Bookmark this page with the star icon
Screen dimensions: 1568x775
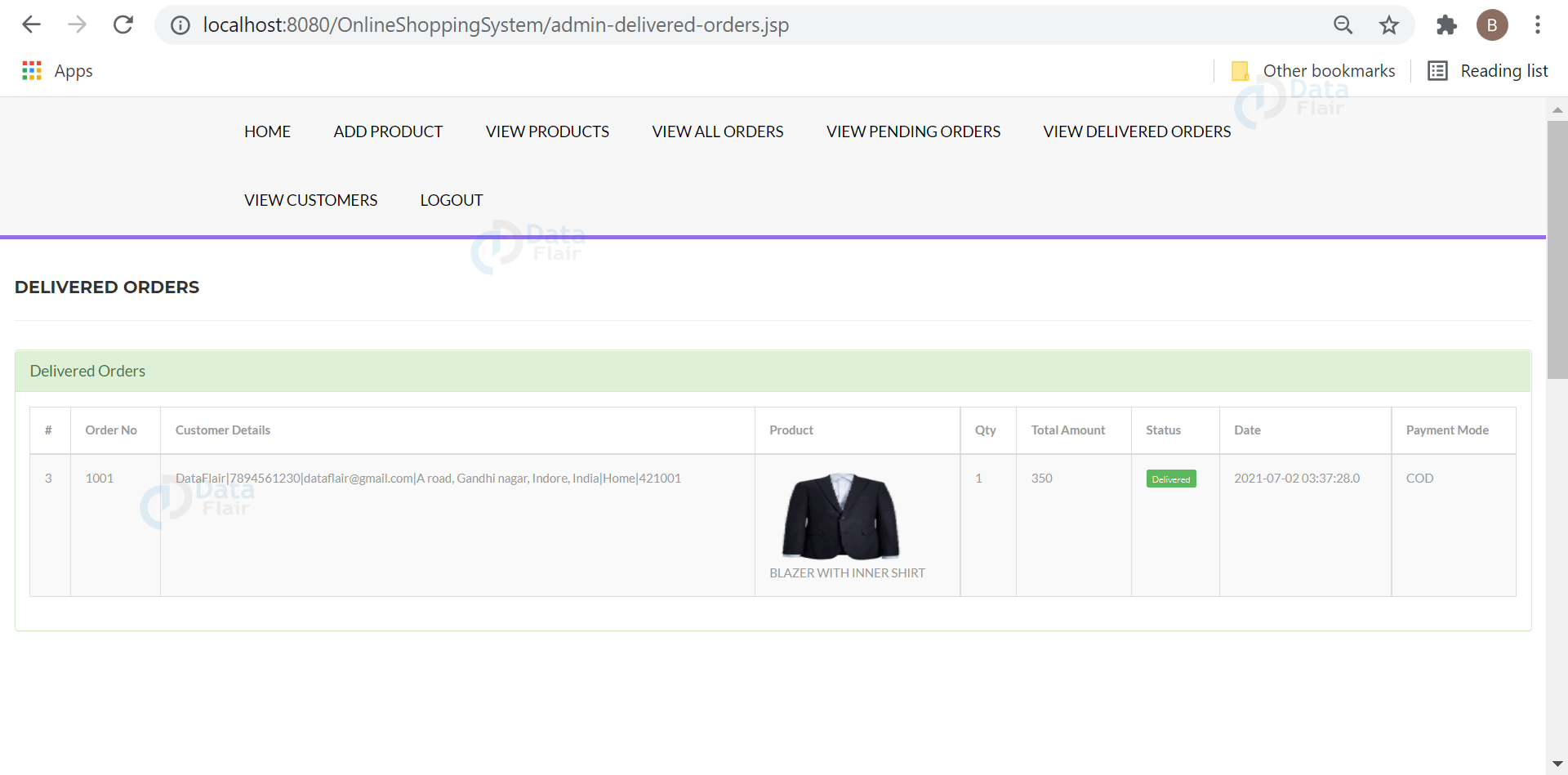1388,24
